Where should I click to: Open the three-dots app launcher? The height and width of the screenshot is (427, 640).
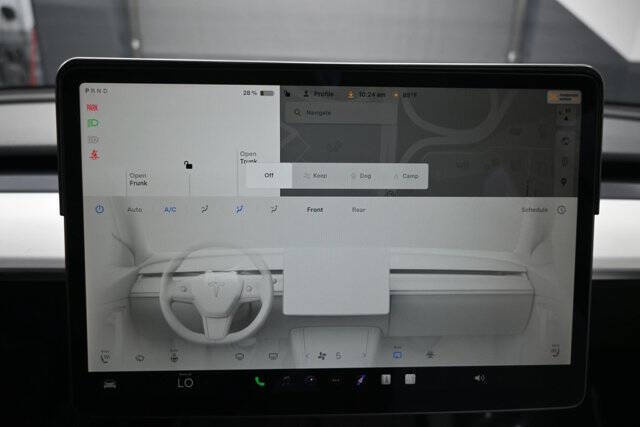(x=336, y=380)
